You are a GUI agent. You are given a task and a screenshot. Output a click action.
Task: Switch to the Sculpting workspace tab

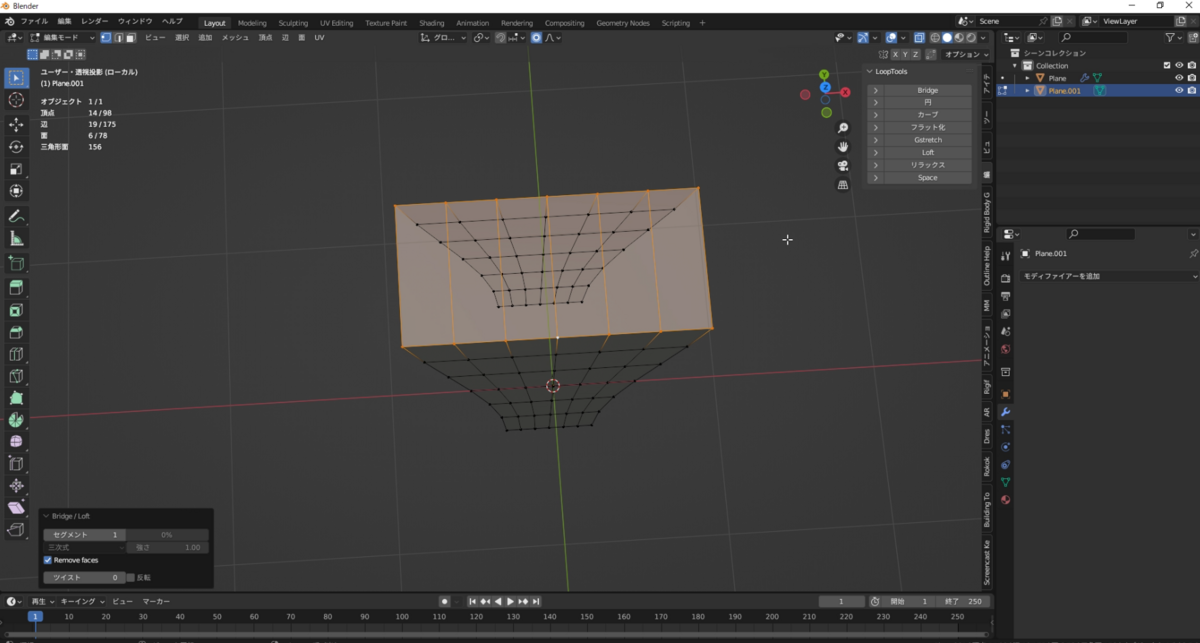point(293,23)
